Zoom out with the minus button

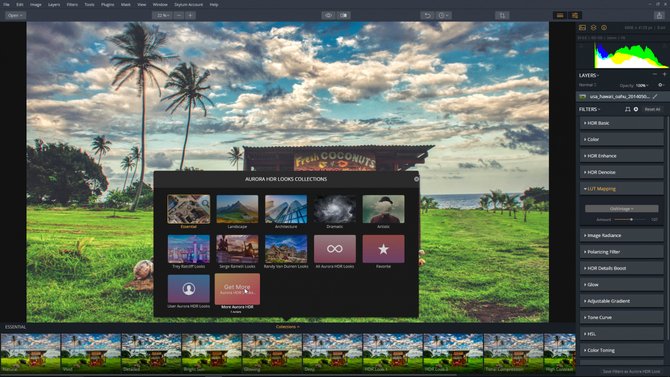pyautogui.click(x=179, y=15)
